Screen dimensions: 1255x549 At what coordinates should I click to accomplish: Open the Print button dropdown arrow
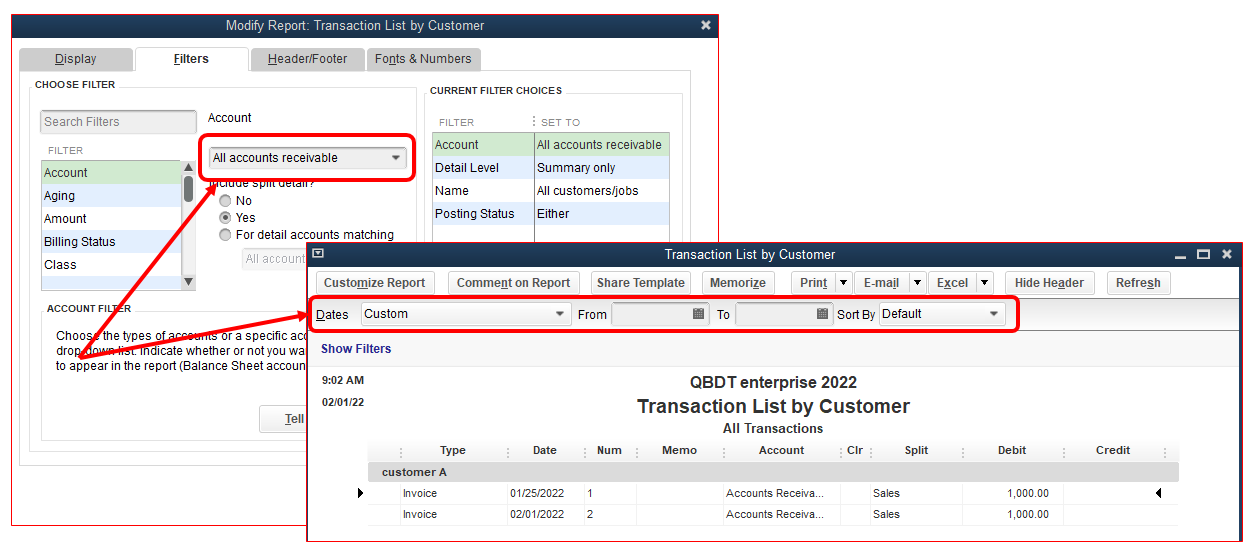point(843,283)
